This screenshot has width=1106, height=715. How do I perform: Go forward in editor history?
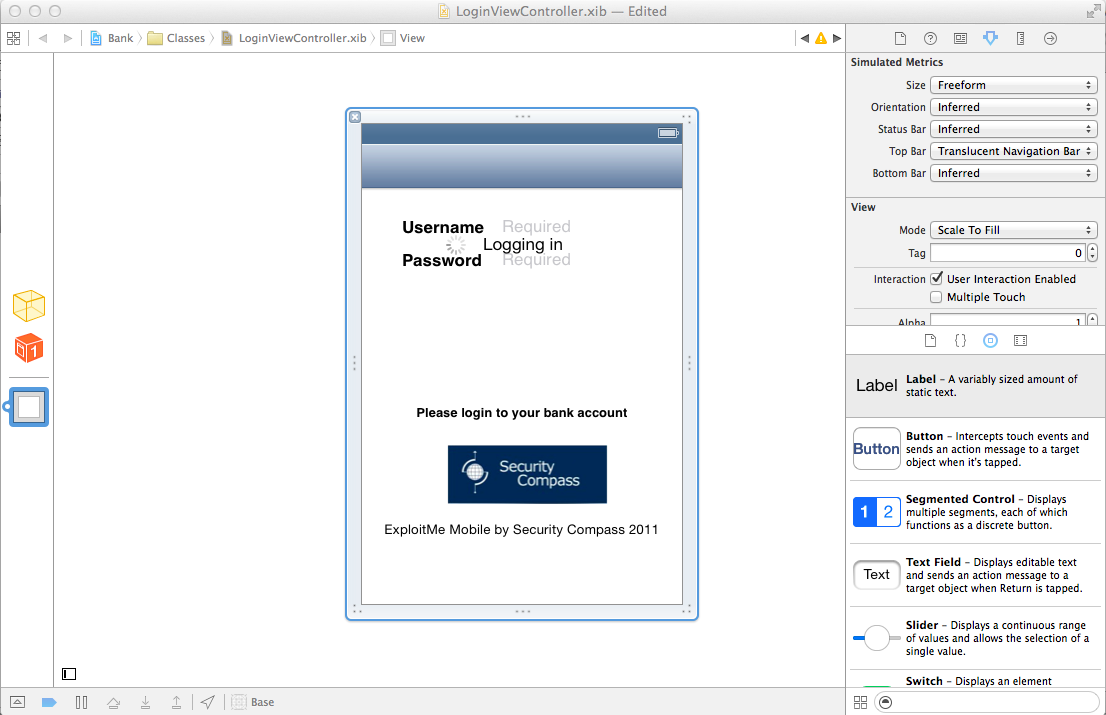click(67, 38)
